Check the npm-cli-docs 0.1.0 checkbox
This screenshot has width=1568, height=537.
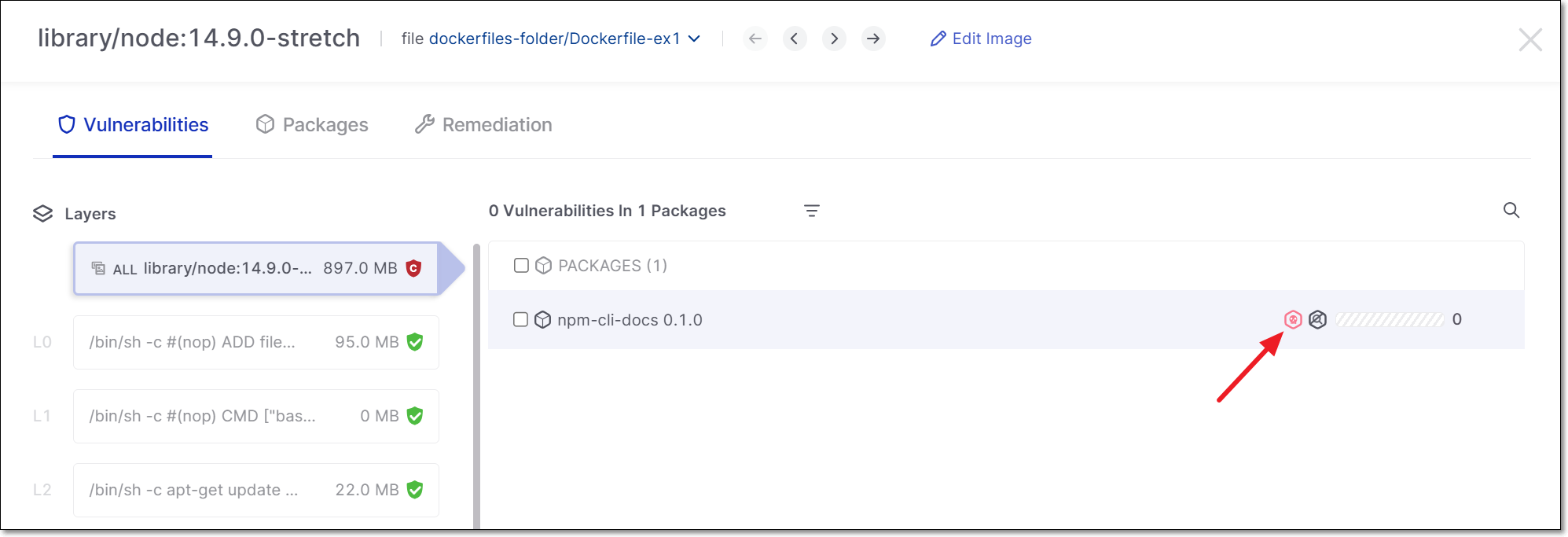coord(520,319)
